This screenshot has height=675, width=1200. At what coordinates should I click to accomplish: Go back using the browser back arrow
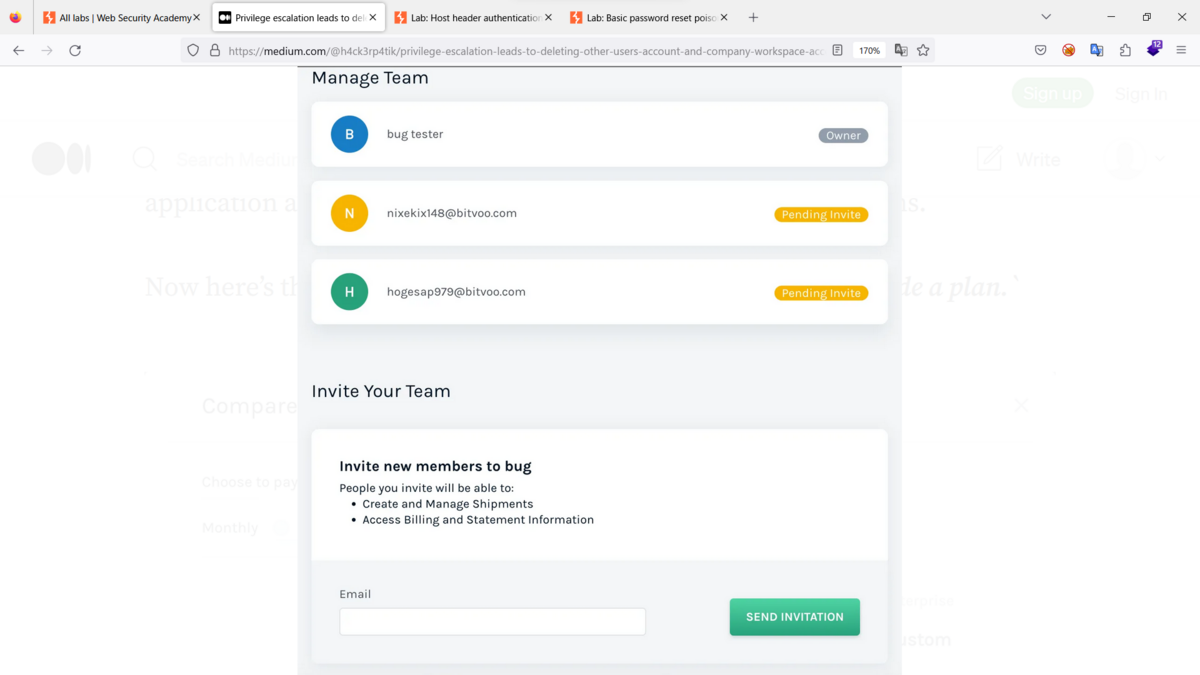coord(18,50)
